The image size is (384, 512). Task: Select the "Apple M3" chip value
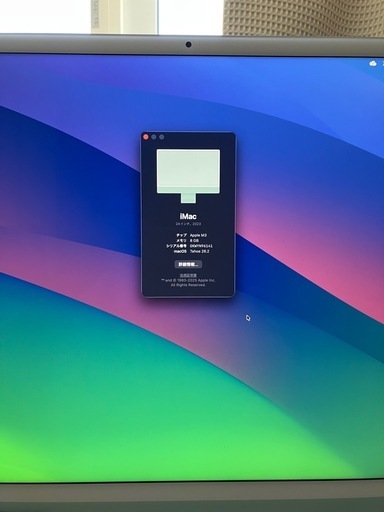tap(198, 235)
